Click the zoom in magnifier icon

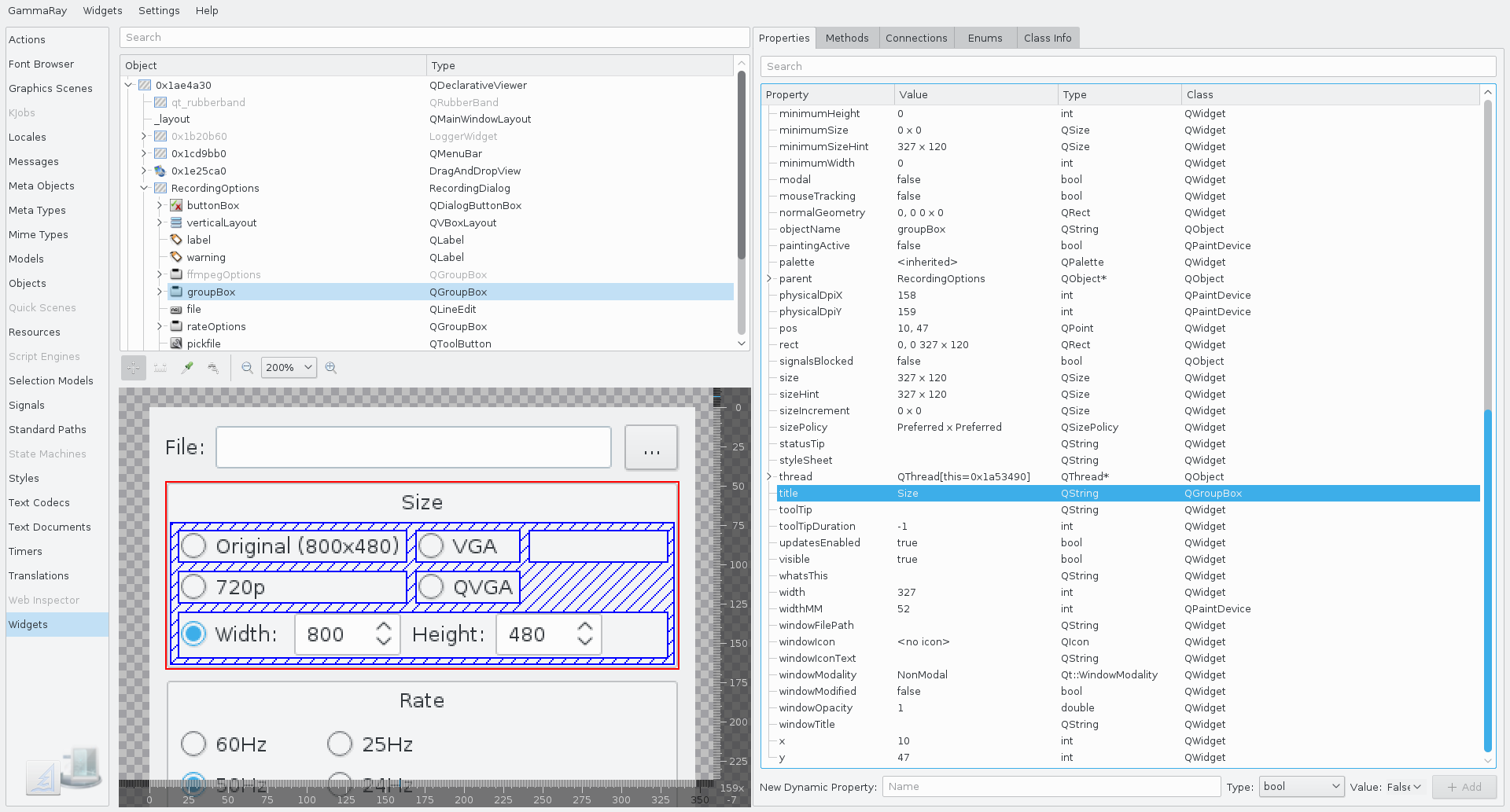tap(331, 368)
